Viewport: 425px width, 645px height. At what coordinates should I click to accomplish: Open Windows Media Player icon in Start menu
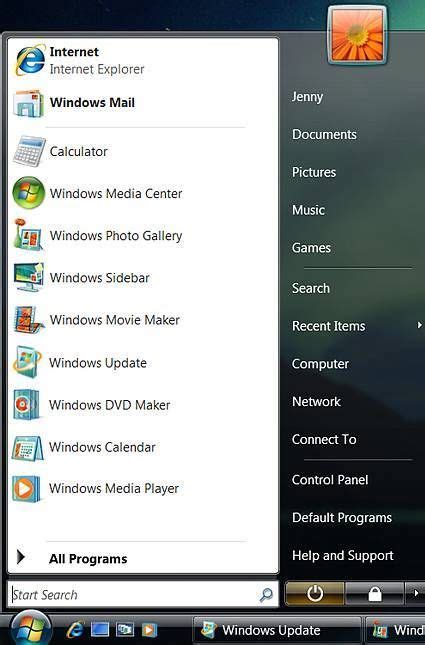[26, 489]
